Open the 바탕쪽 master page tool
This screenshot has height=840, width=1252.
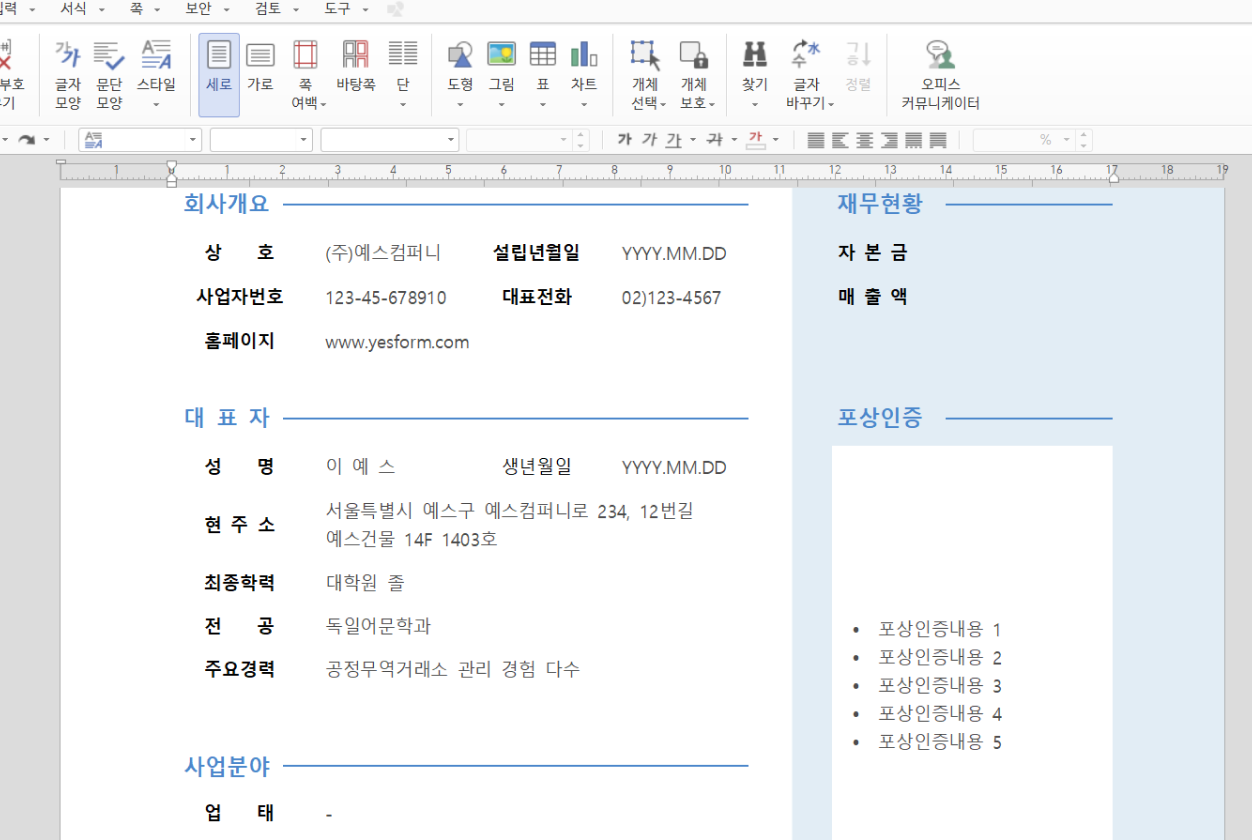click(x=355, y=66)
